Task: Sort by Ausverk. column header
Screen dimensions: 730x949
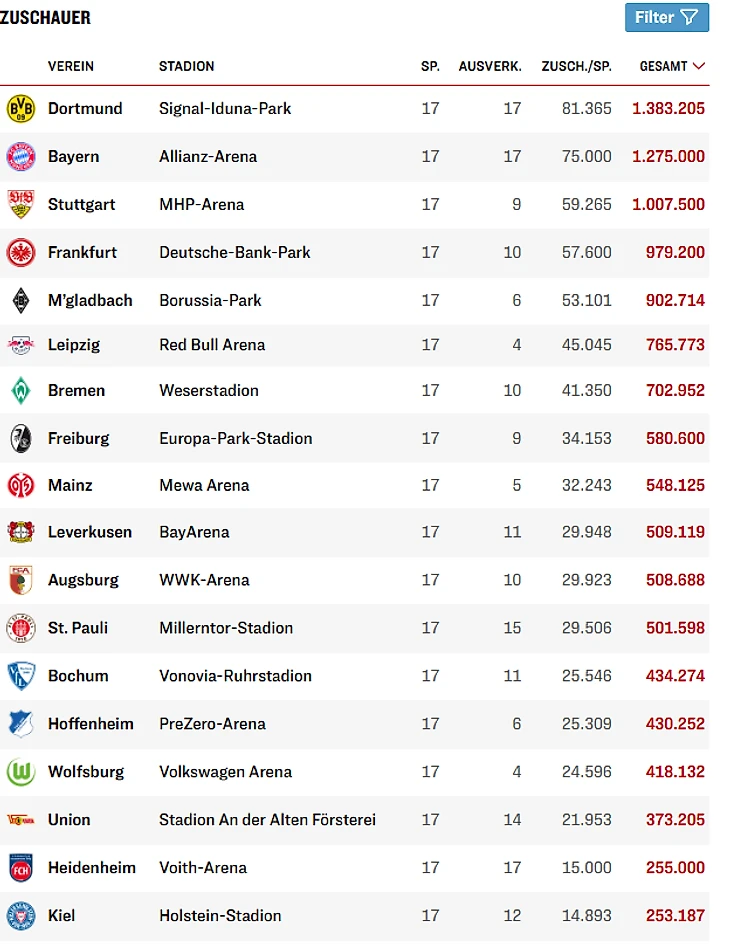Action: [x=490, y=66]
